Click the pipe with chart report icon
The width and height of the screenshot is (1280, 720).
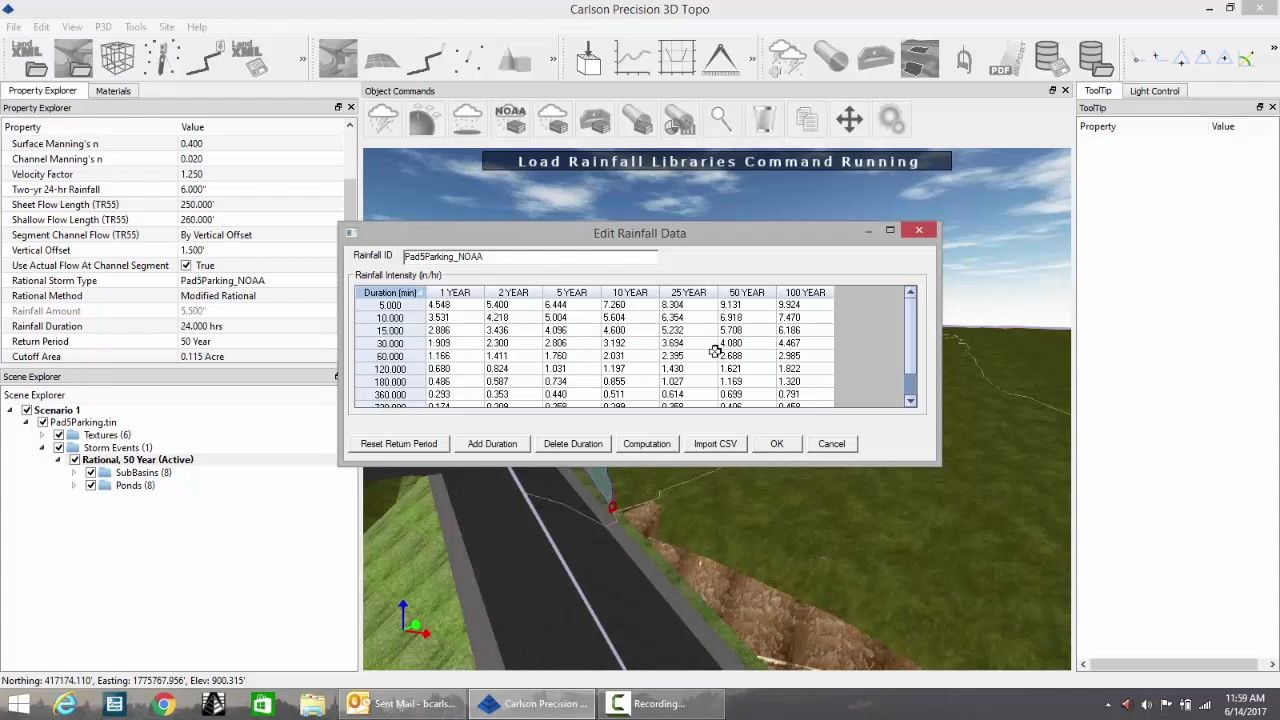tap(679, 120)
